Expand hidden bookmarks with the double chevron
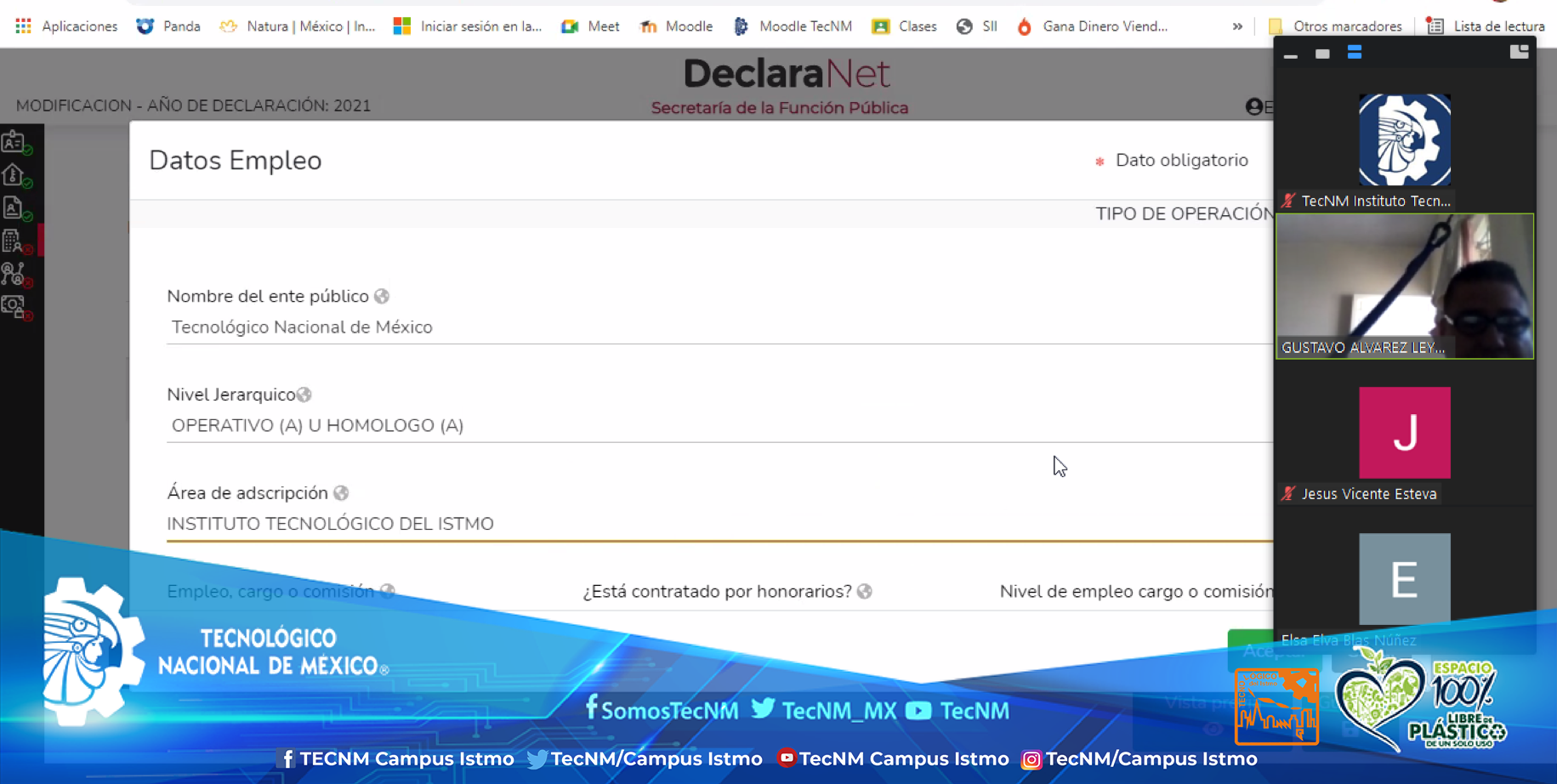 (1237, 26)
